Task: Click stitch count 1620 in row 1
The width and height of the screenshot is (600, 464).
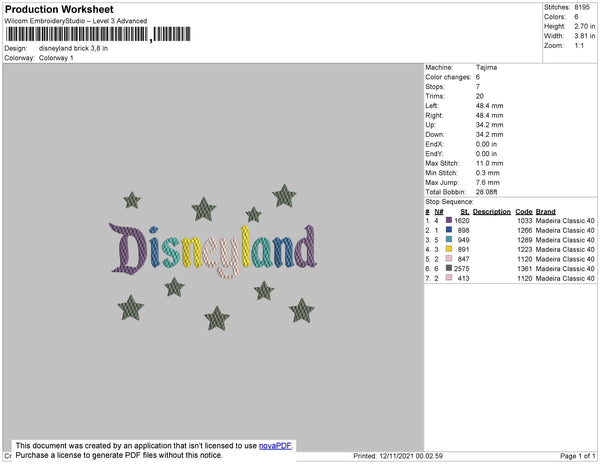Action: 462,221
